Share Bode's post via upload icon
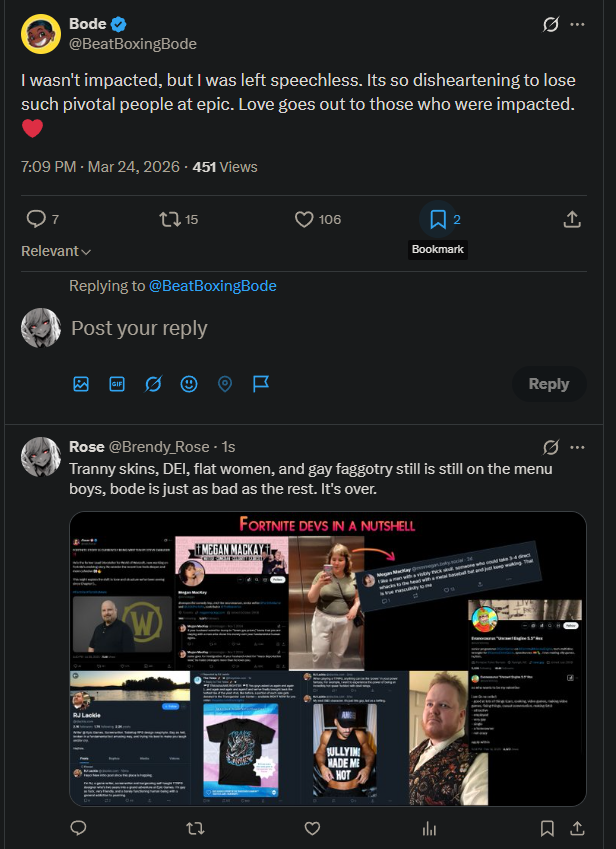This screenshot has height=849, width=616. [x=572, y=219]
